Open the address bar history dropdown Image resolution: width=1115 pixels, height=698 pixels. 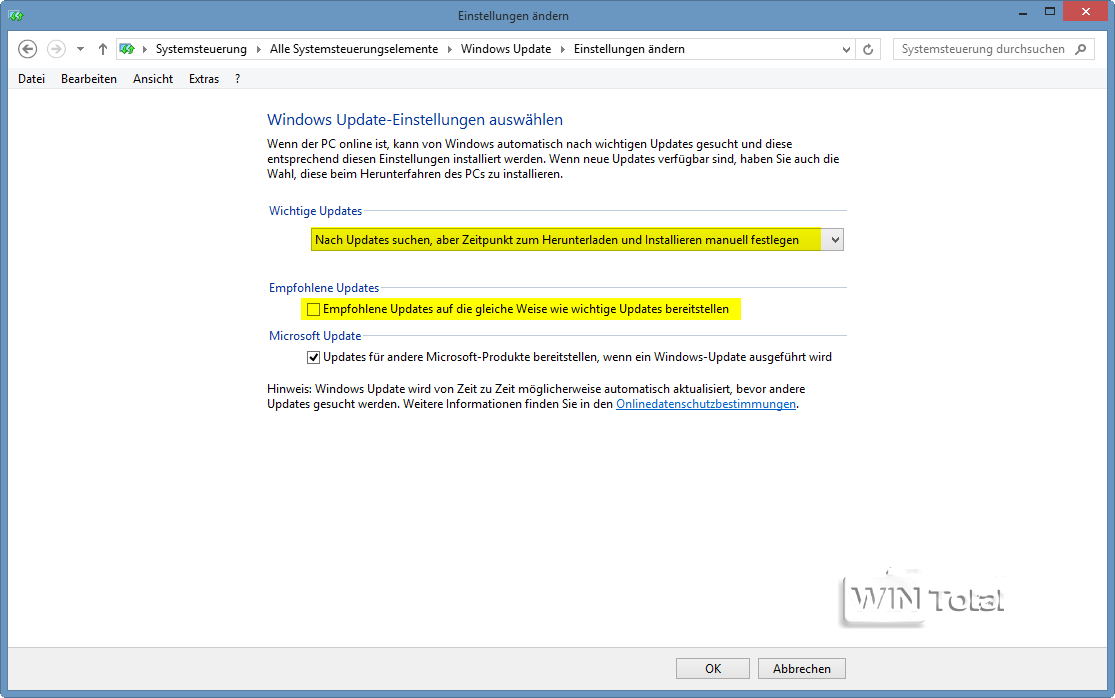(x=846, y=49)
